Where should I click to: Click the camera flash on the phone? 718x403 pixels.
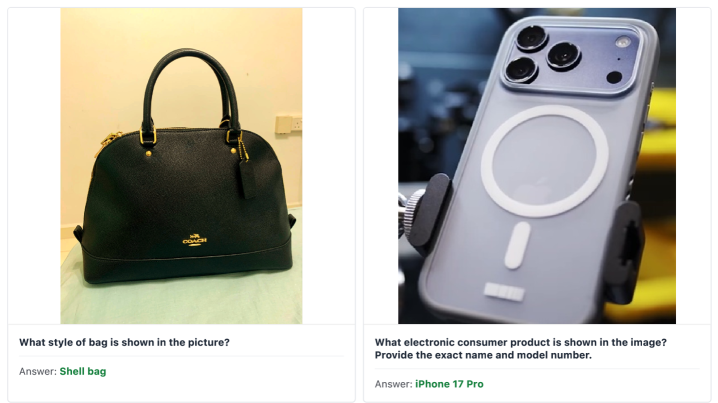(x=622, y=43)
